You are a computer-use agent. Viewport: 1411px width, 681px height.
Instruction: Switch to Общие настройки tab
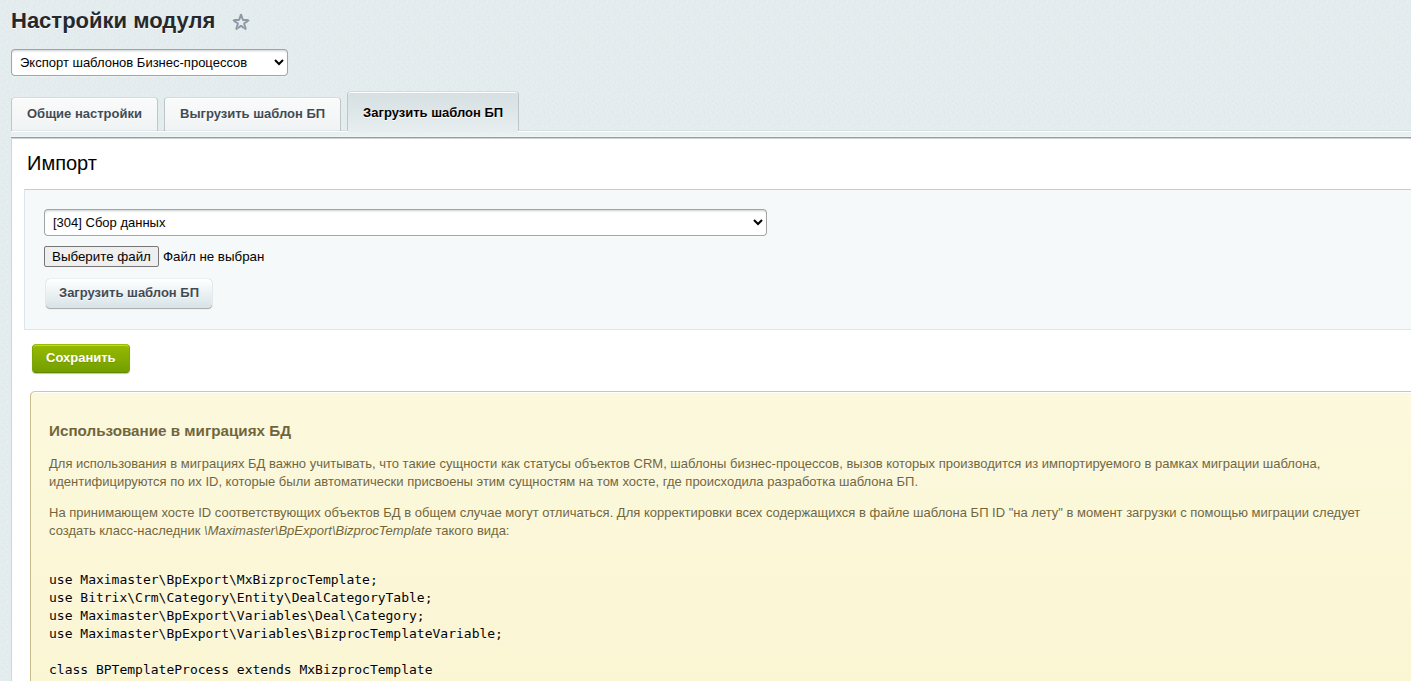click(84, 113)
